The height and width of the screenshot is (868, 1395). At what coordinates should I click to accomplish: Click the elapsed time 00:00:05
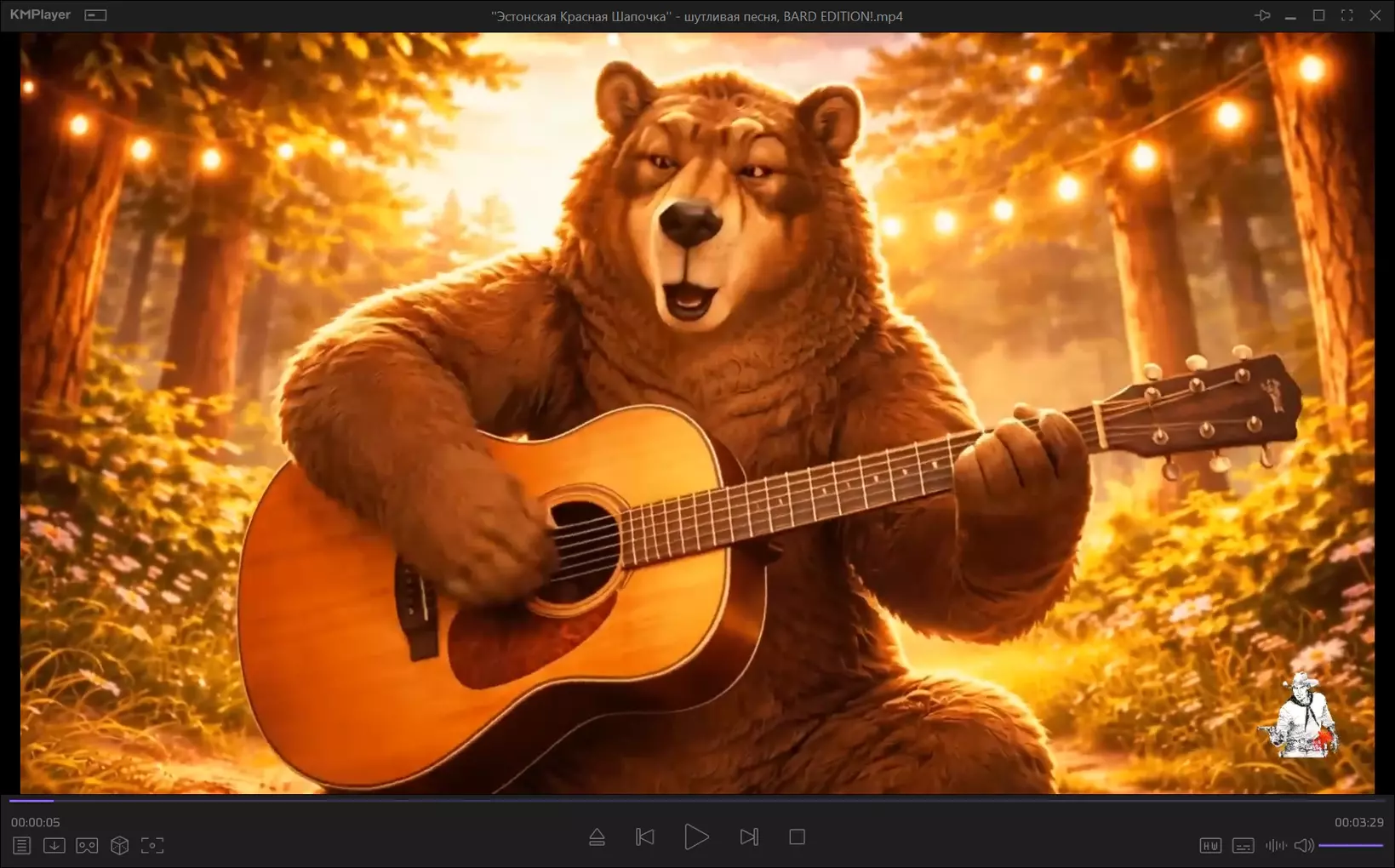(35, 822)
